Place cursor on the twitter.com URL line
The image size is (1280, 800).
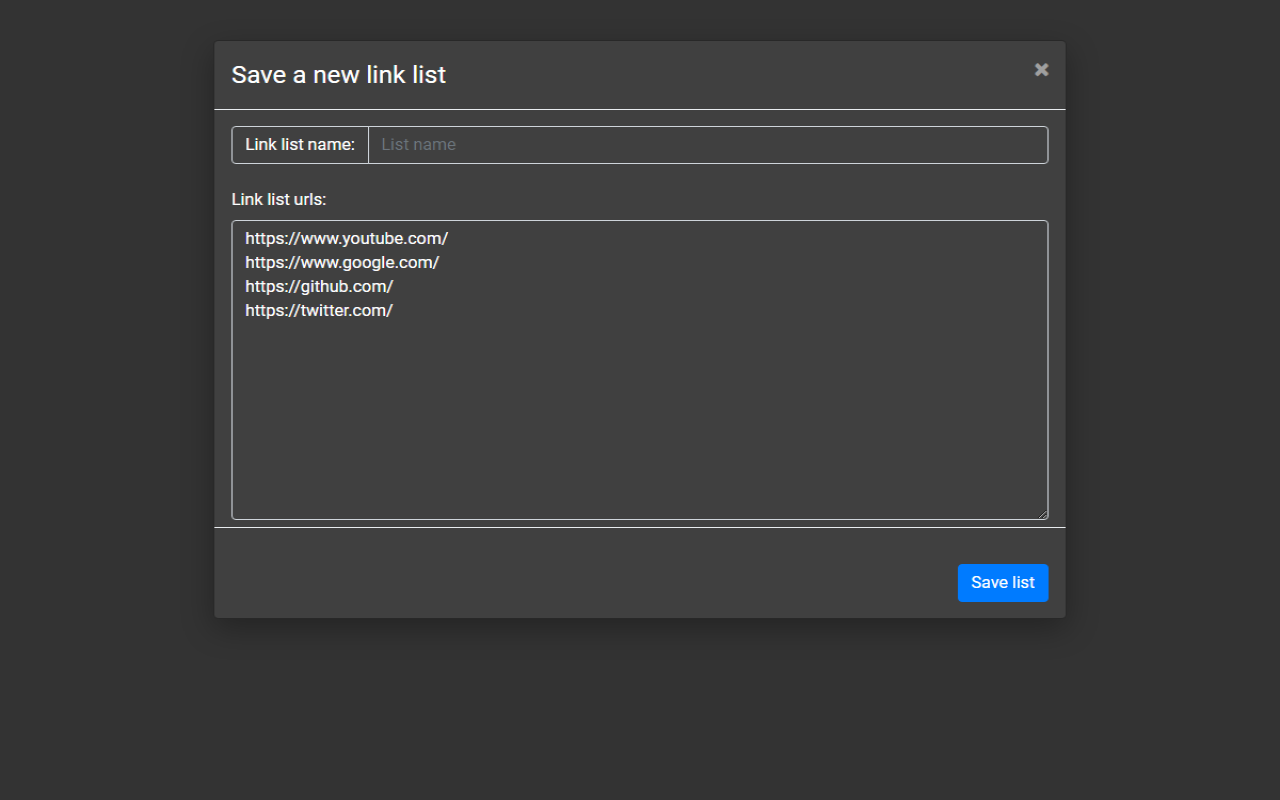pyautogui.click(x=319, y=310)
